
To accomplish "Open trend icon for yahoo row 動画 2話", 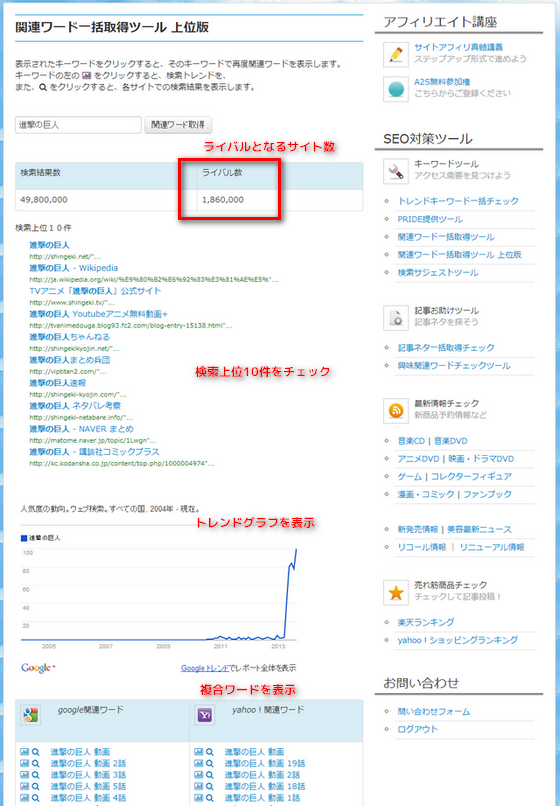I will [x=198, y=775].
